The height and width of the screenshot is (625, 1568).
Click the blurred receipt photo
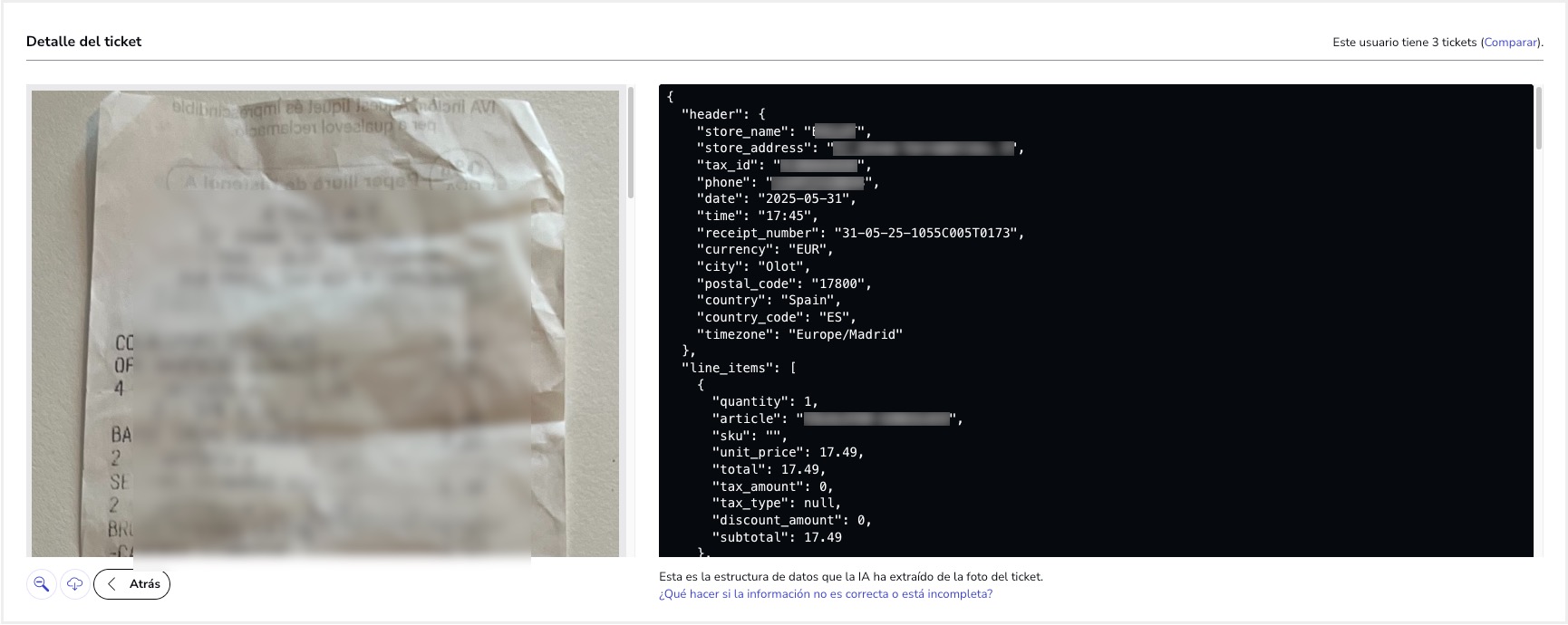tap(325, 322)
